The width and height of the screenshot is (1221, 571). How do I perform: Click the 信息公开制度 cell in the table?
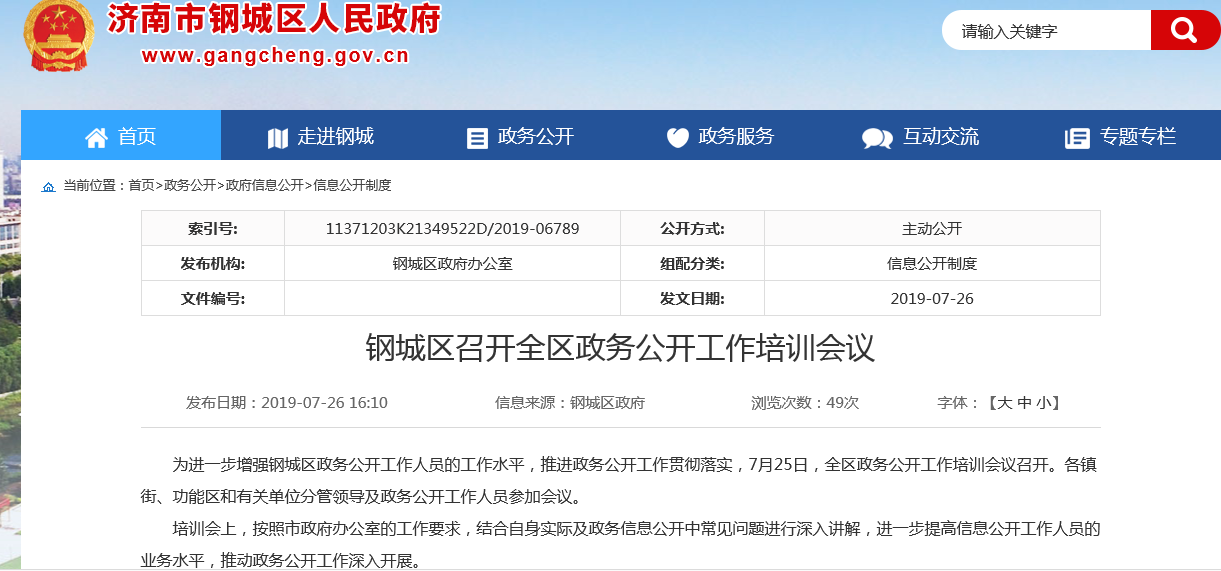932,264
